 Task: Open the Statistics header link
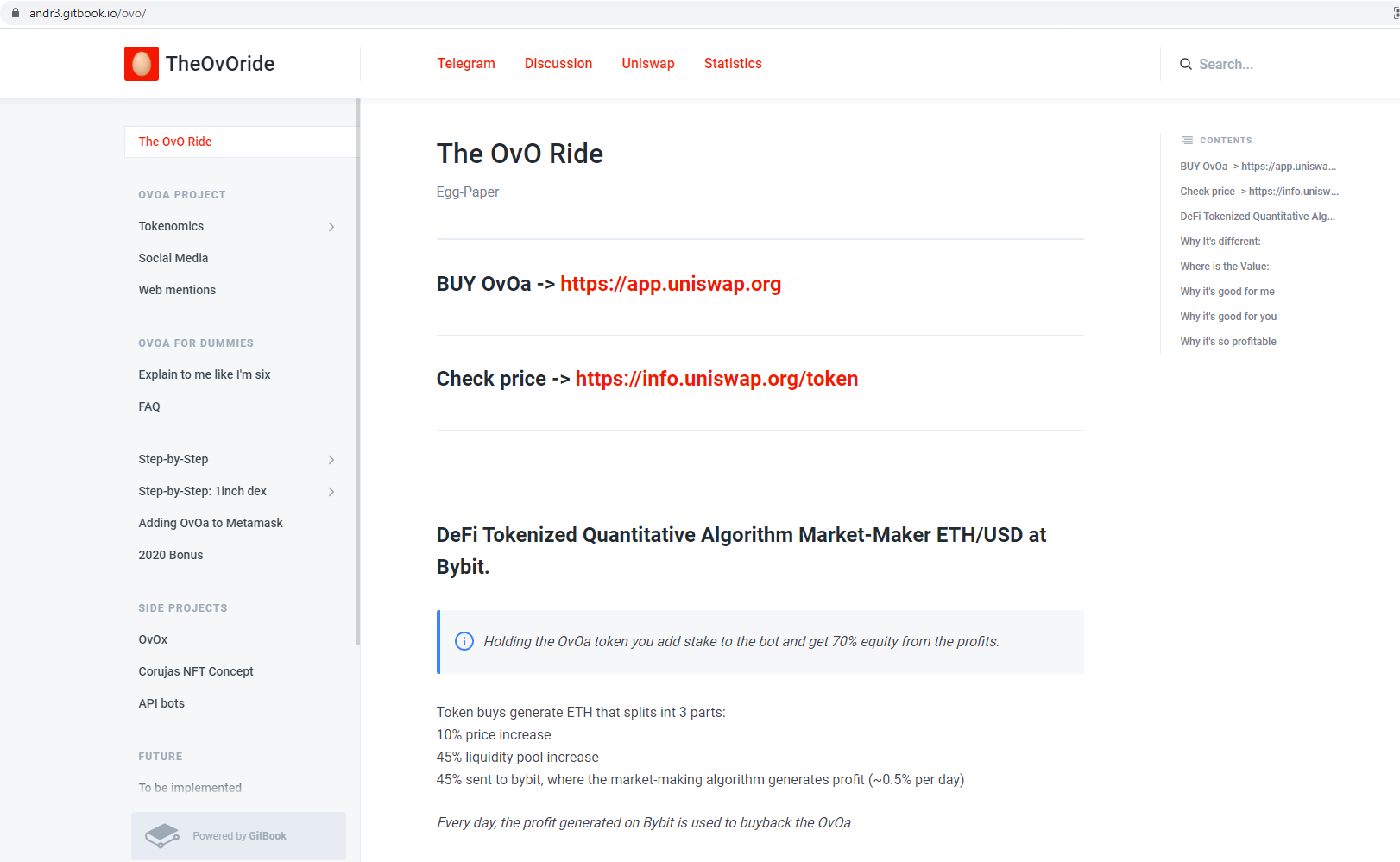tap(733, 64)
